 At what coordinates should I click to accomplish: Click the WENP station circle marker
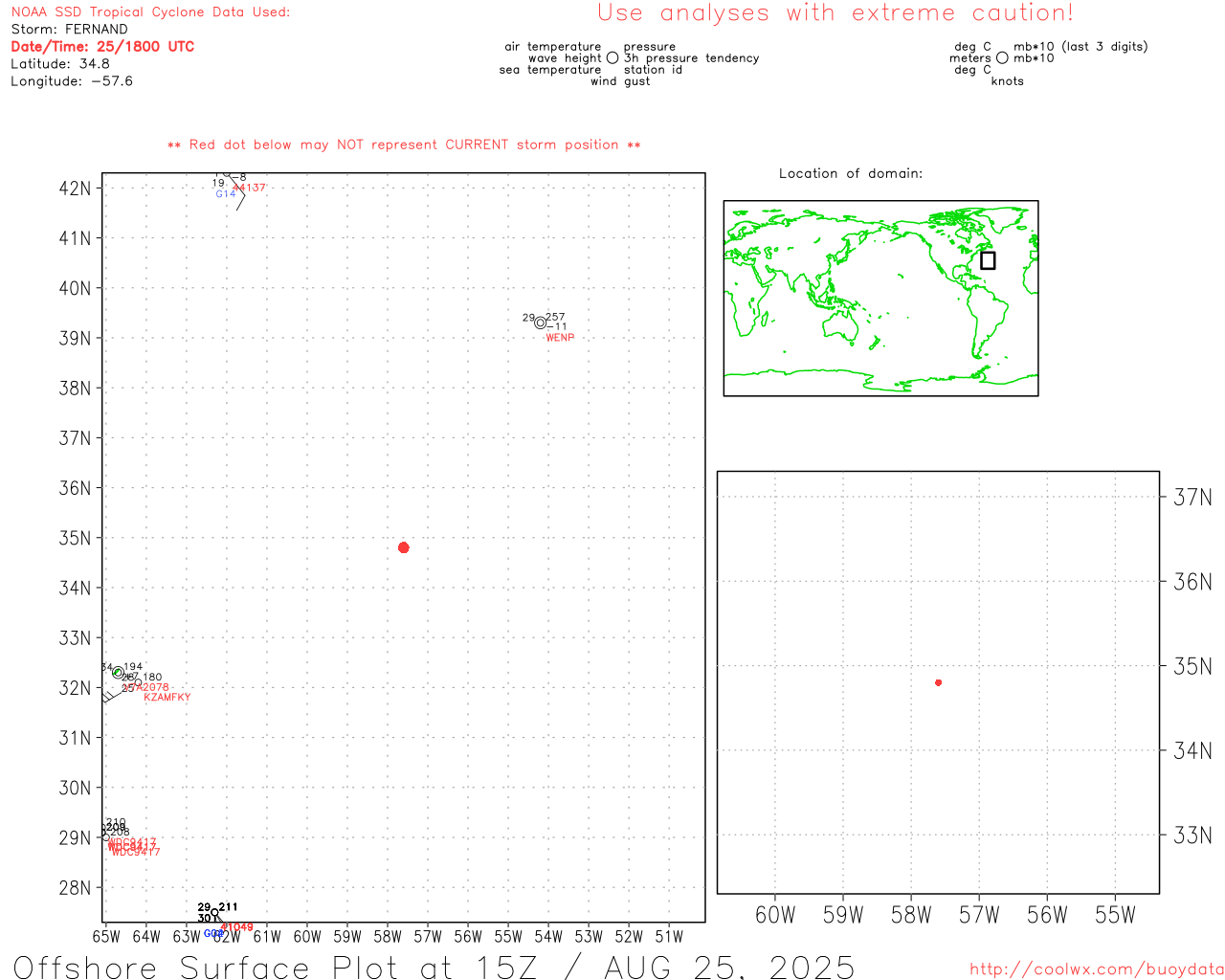click(x=541, y=323)
